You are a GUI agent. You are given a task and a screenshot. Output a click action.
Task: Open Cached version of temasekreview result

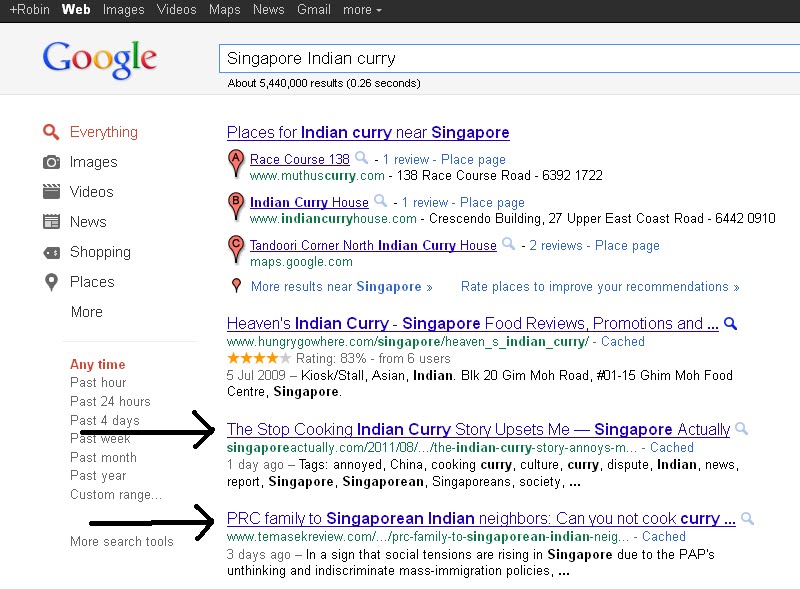click(663, 537)
